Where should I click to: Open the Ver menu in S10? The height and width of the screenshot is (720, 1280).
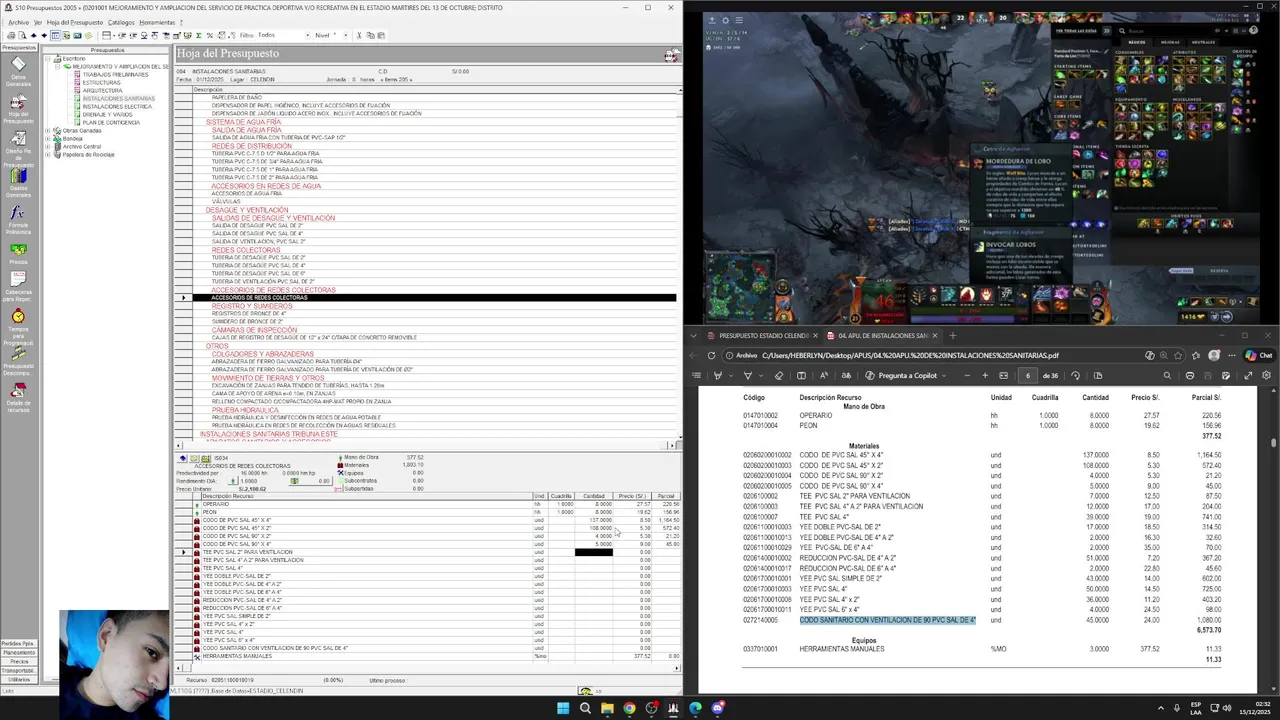click(38, 22)
